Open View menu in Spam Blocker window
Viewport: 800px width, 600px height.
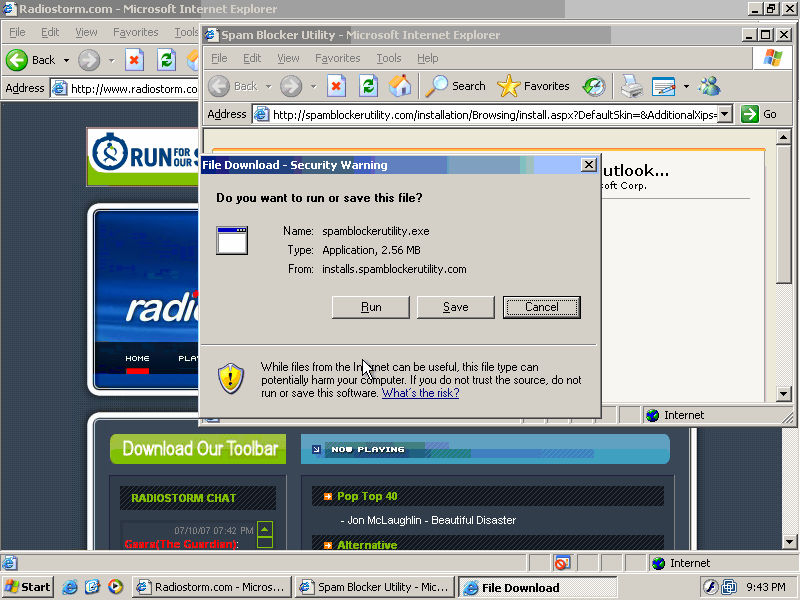[x=288, y=58]
